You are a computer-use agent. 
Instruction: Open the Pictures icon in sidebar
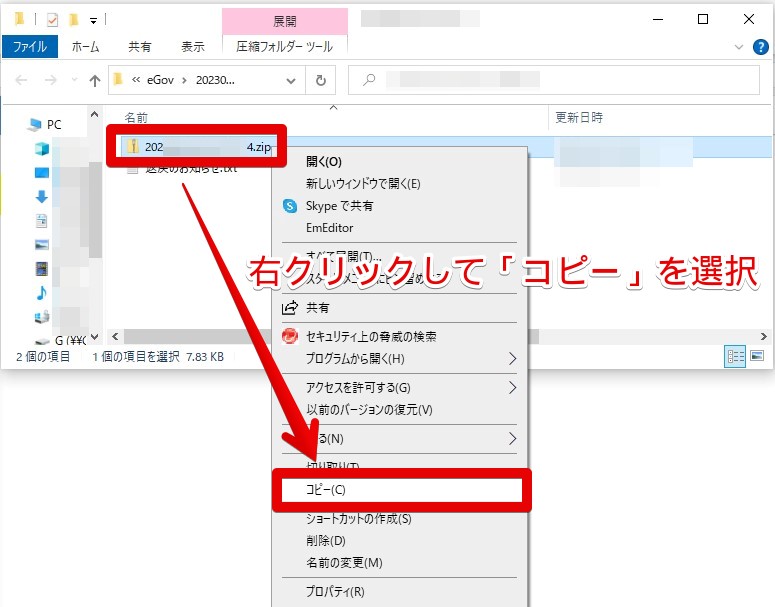(x=42, y=245)
